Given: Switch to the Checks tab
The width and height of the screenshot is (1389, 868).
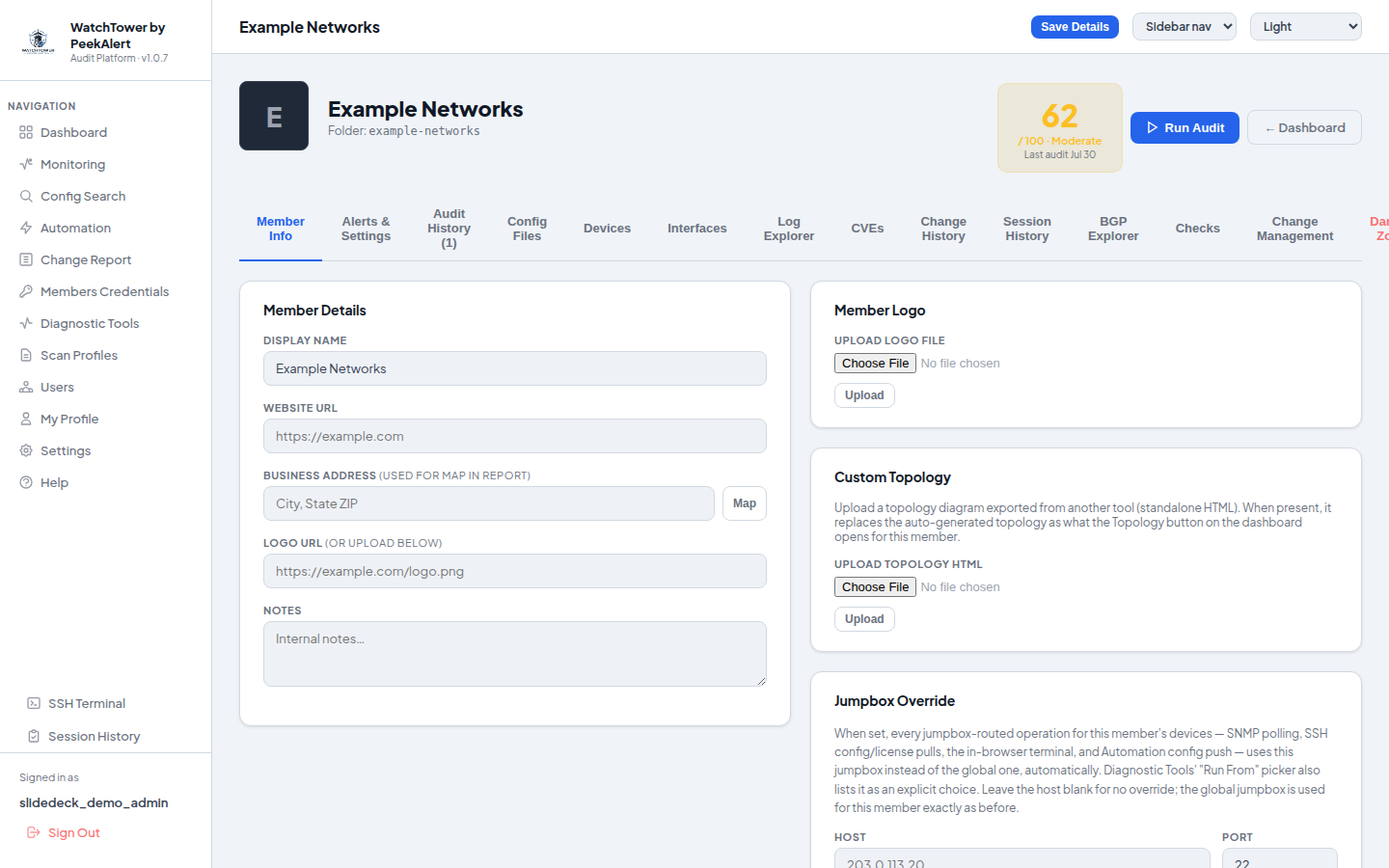Looking at the screenshot, I should point(1198,229).
